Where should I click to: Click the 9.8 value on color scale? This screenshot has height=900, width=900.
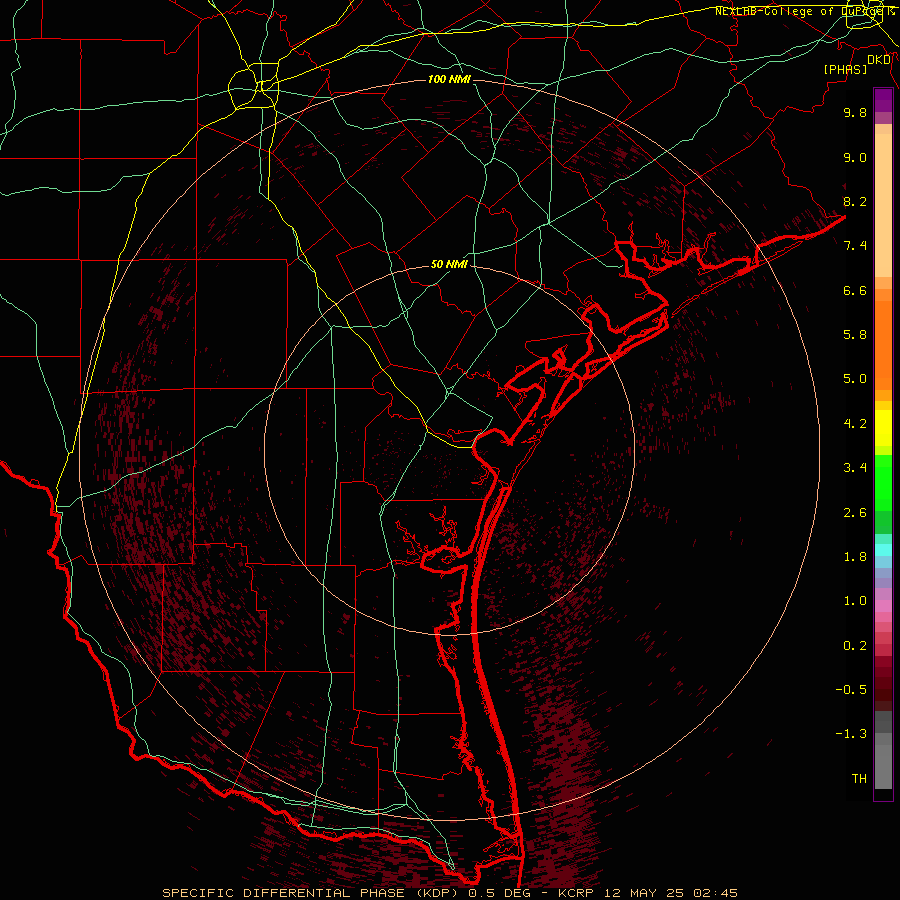[855, 112]
